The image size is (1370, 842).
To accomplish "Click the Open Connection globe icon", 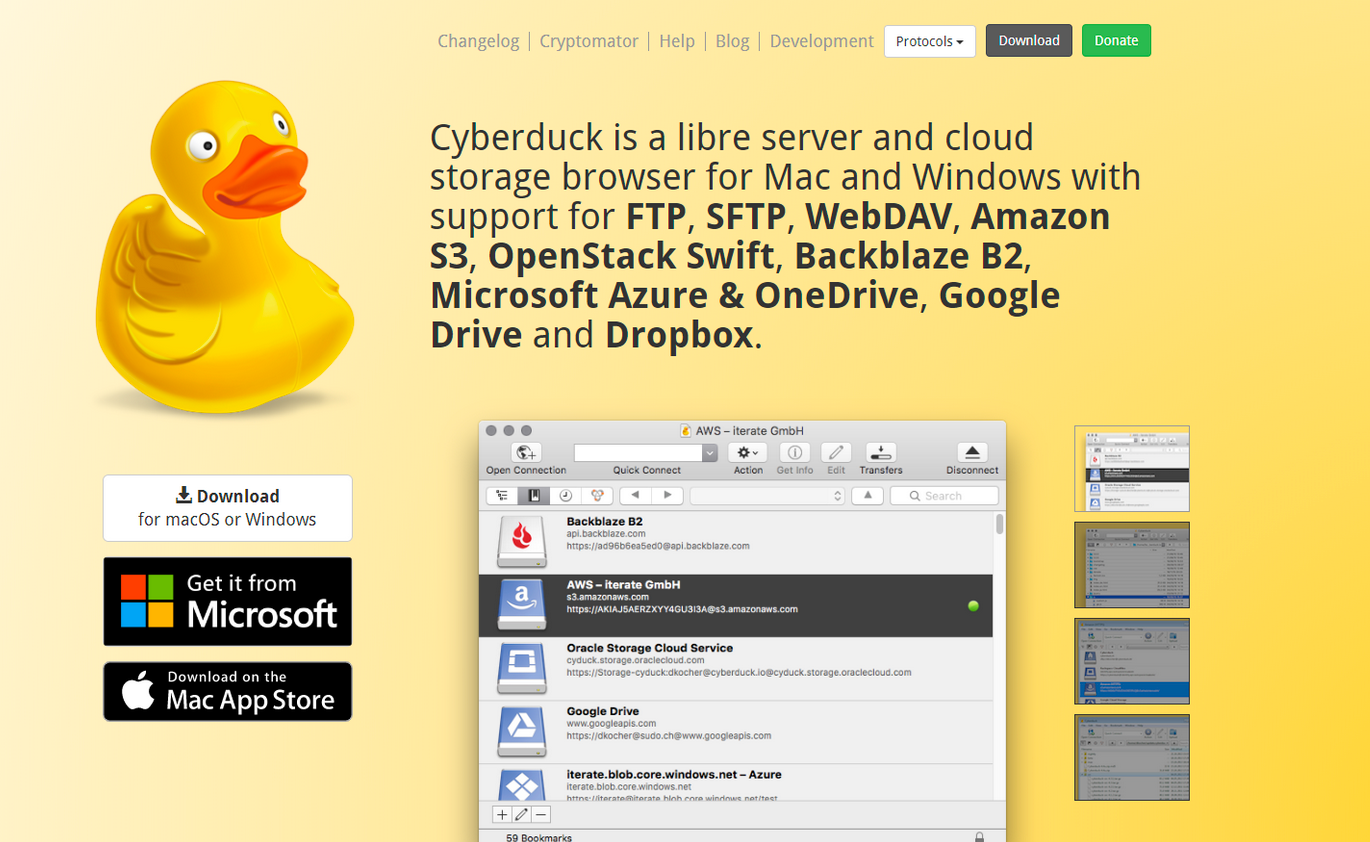I will pos(526,453).
